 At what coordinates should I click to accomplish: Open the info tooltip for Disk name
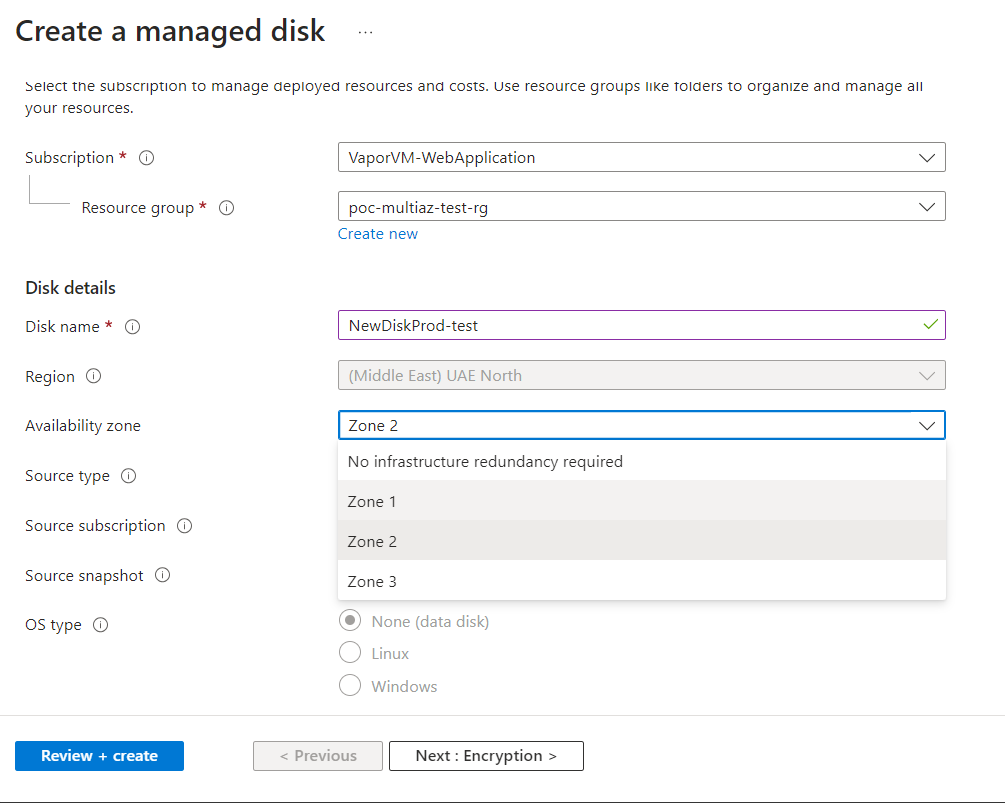pos(132,326)
